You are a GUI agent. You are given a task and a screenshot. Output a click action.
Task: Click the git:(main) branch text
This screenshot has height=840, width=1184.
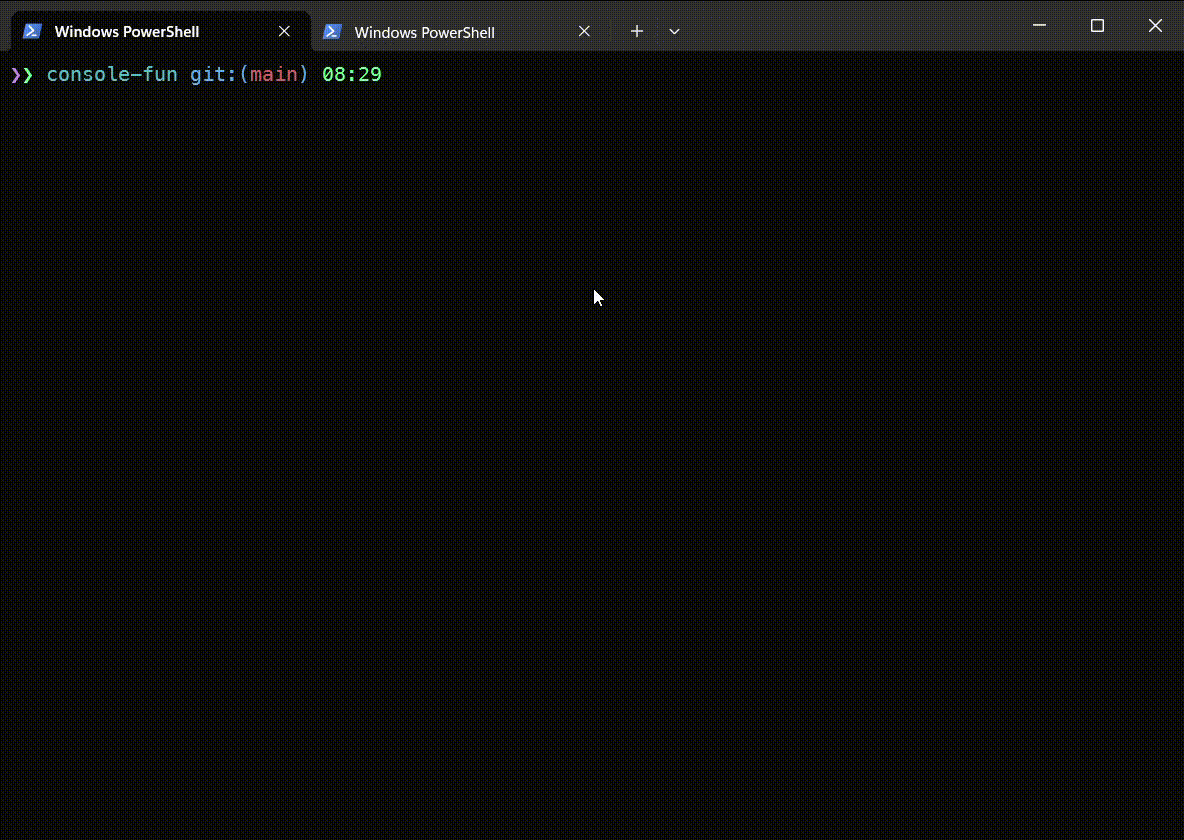click(249, 74)
